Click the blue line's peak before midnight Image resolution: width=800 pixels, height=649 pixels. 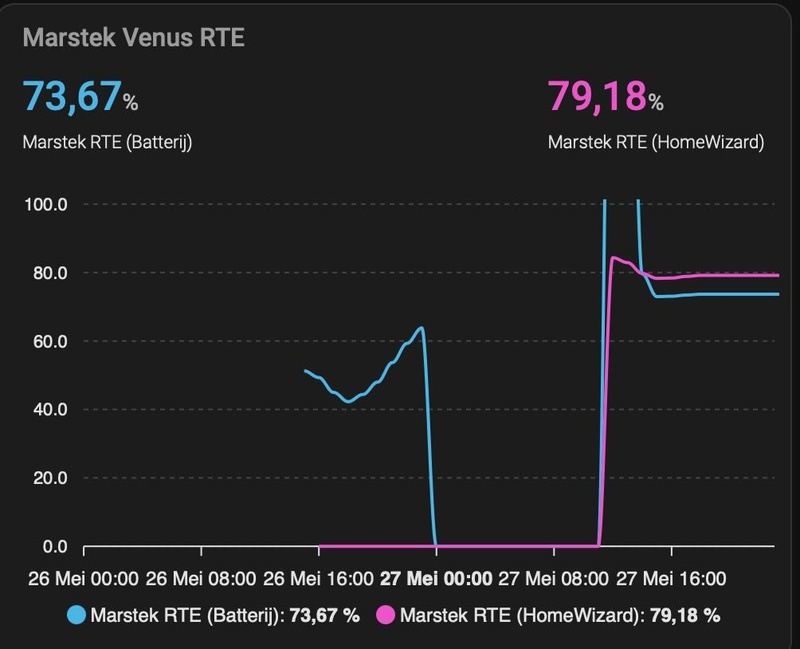pos(421,327)
